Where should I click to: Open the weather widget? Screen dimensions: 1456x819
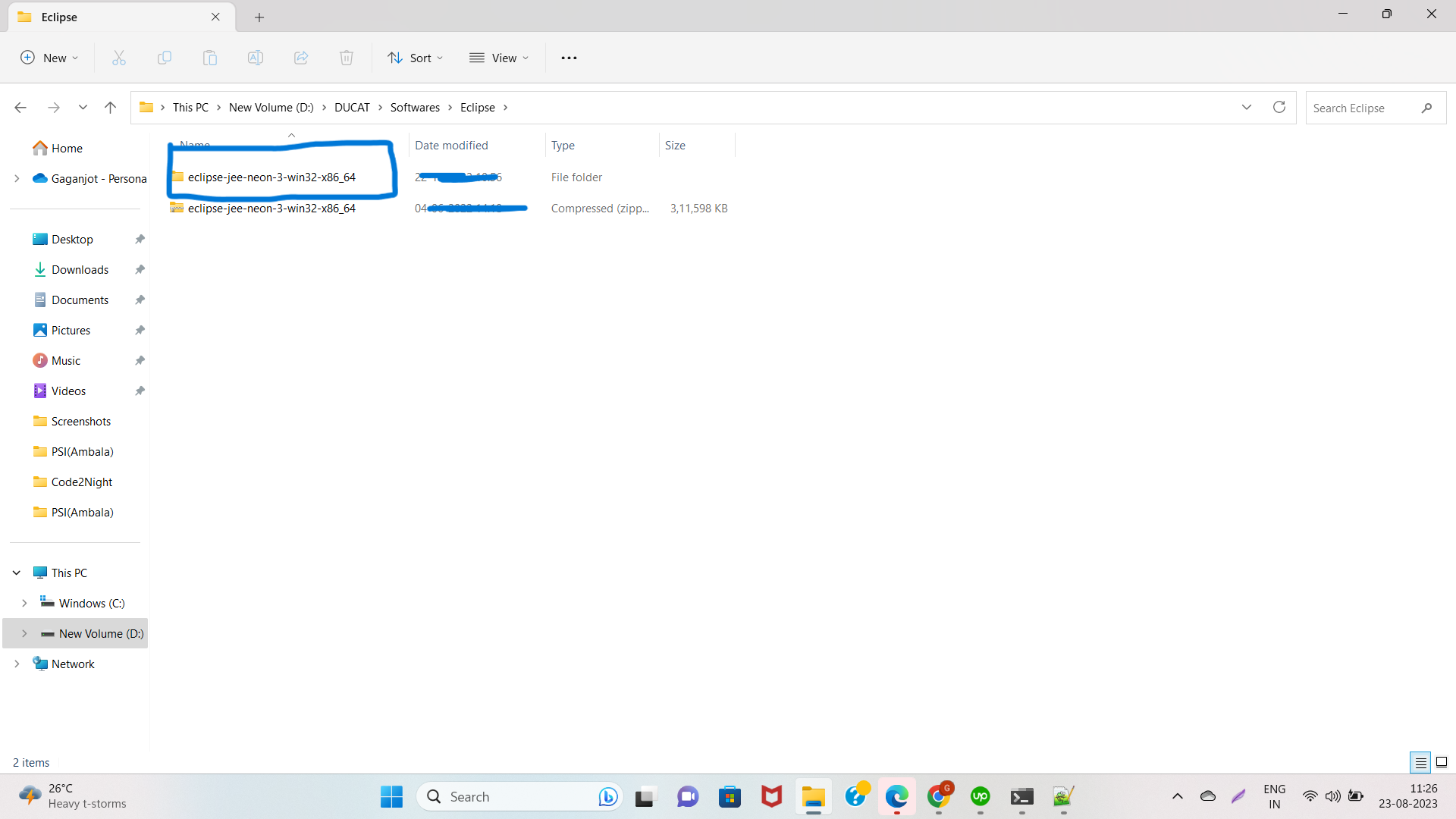click(74, 796)
